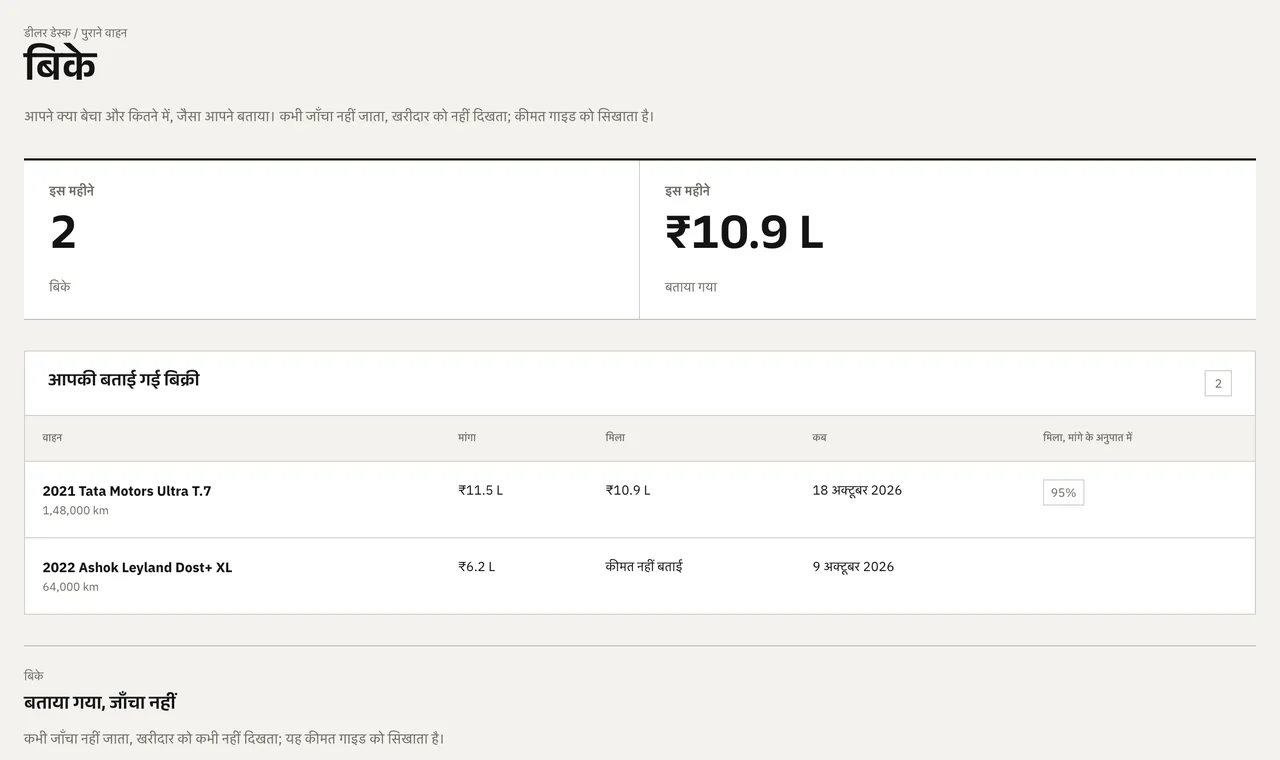Click the कीमत नहीं बताई cell
This screenshot has width=1280, height=760.
pos(644,567)
